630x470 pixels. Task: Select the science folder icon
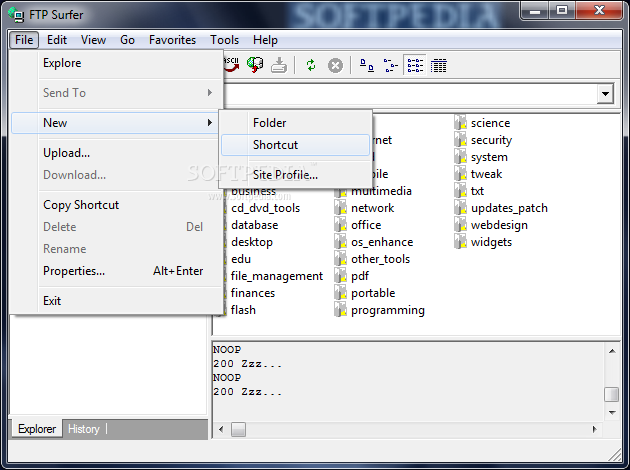pyautogui.click(x=460, y=122)
